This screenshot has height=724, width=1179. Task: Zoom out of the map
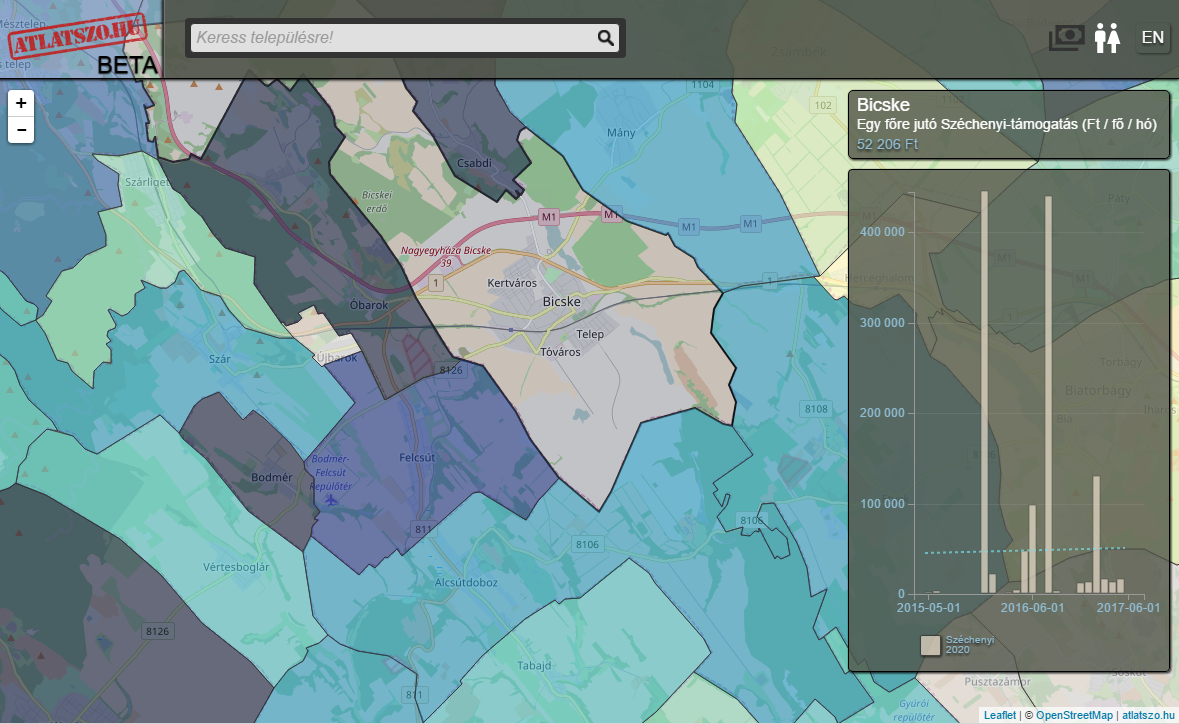tap(21, 130)
